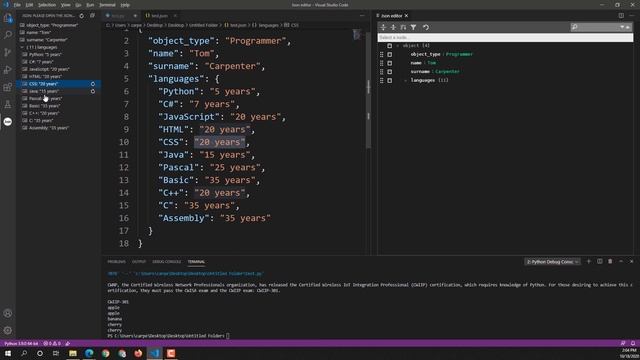
Task: Close the json editor tab
Action: [x=407, y=16]
